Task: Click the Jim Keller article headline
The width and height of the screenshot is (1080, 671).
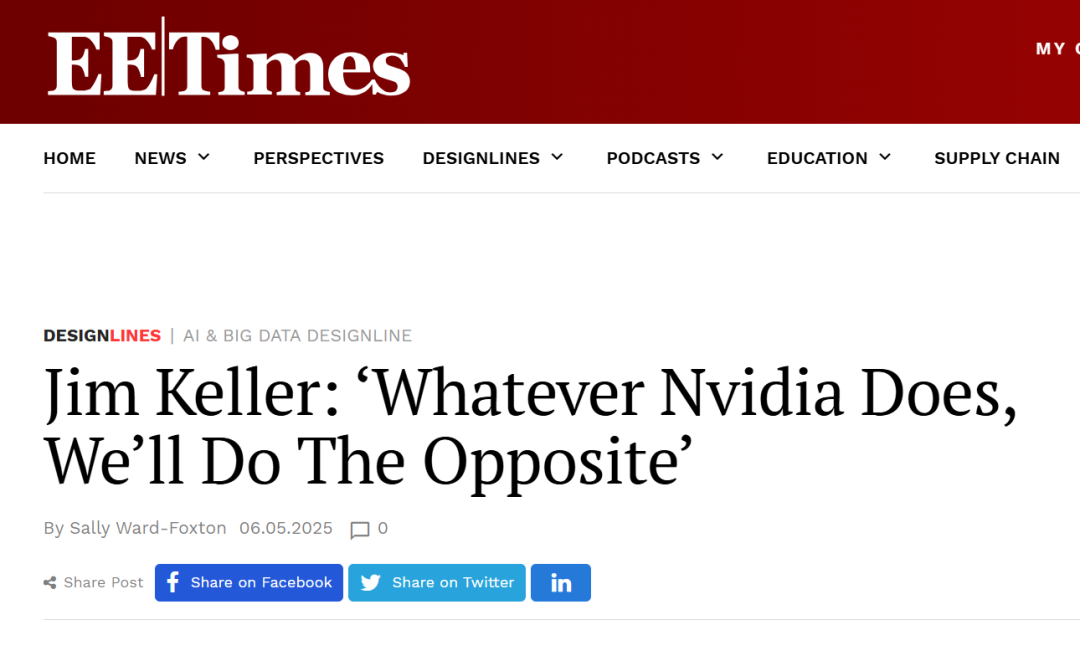Action: [530, 427]
